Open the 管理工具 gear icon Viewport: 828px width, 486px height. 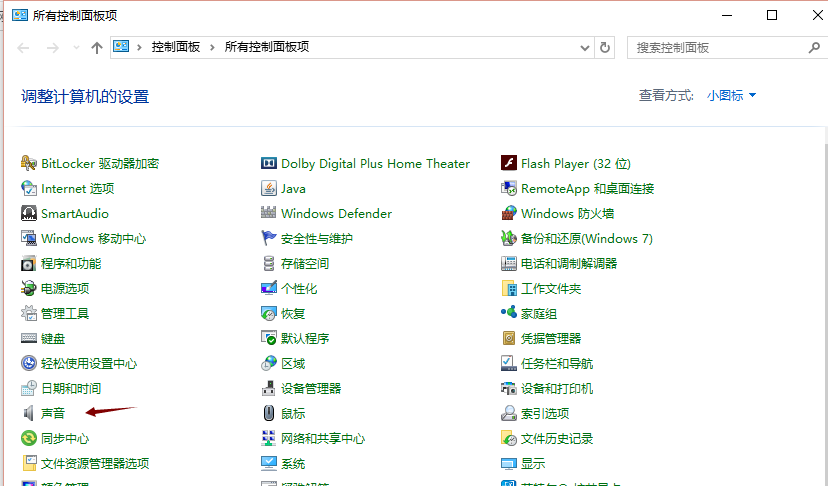pos(29,313)
